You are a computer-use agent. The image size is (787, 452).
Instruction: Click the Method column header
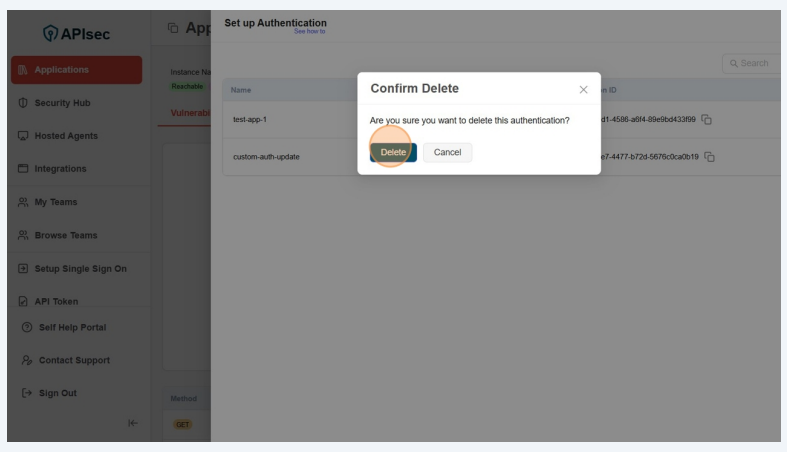click(x=184, y=399)
